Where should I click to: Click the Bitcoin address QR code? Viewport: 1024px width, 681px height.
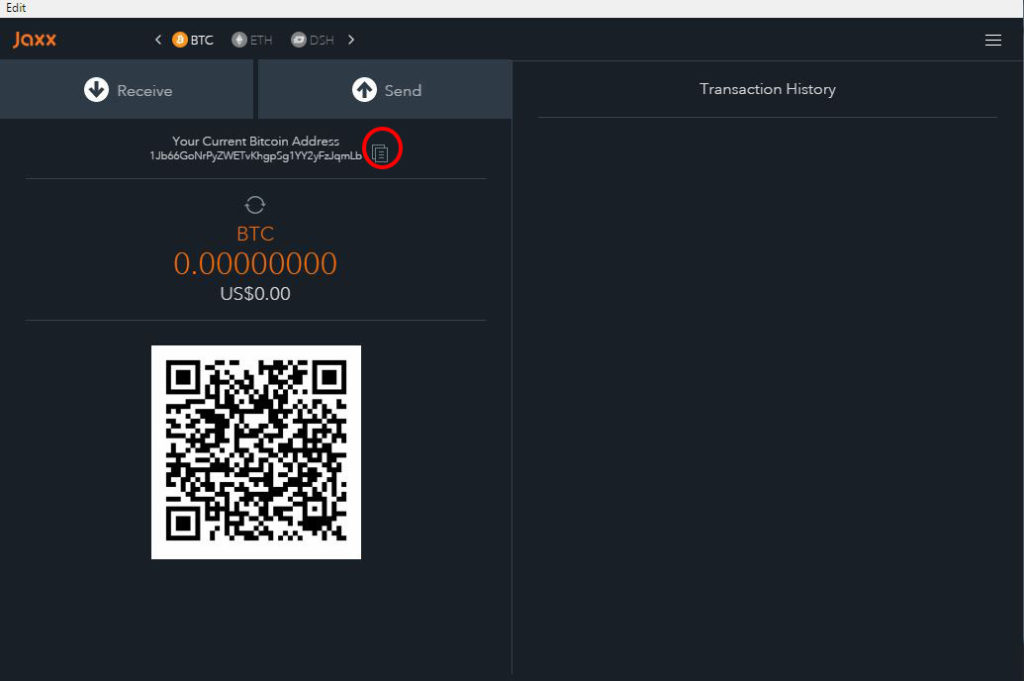pos(256,452)
